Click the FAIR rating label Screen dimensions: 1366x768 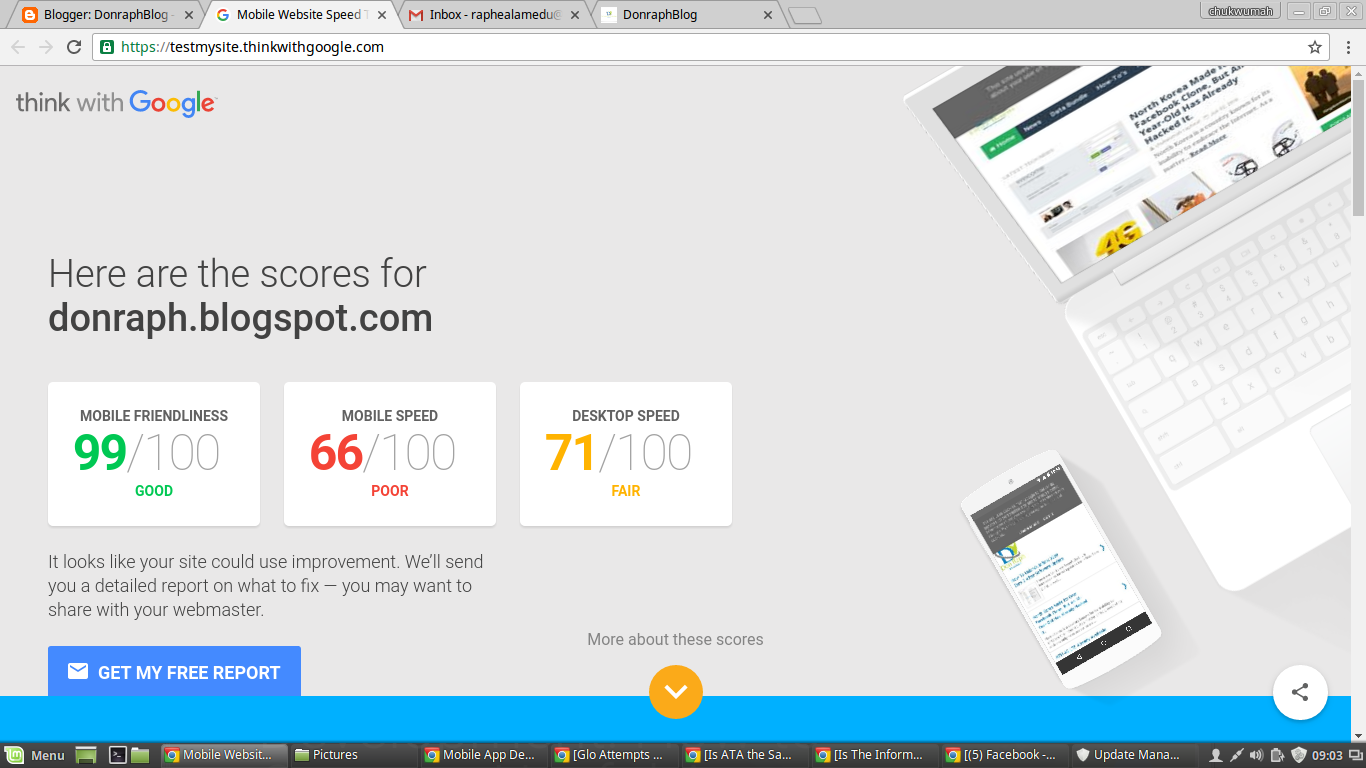click(626, 491)
